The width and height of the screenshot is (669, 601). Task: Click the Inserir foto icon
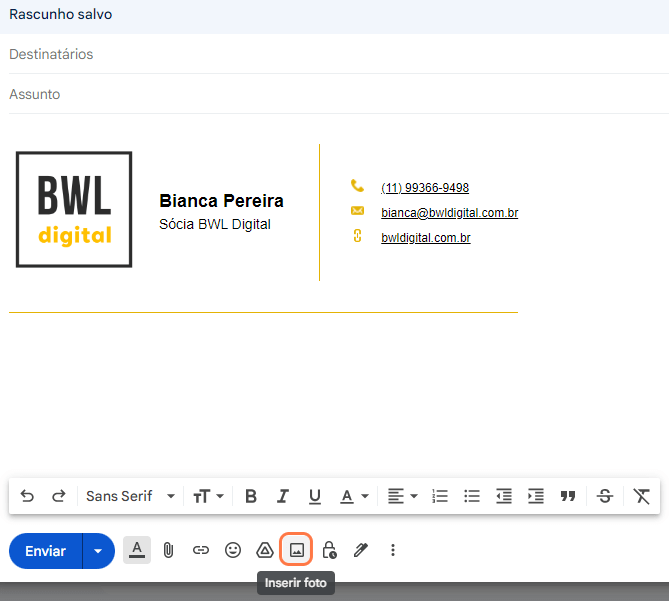[296, 550]
